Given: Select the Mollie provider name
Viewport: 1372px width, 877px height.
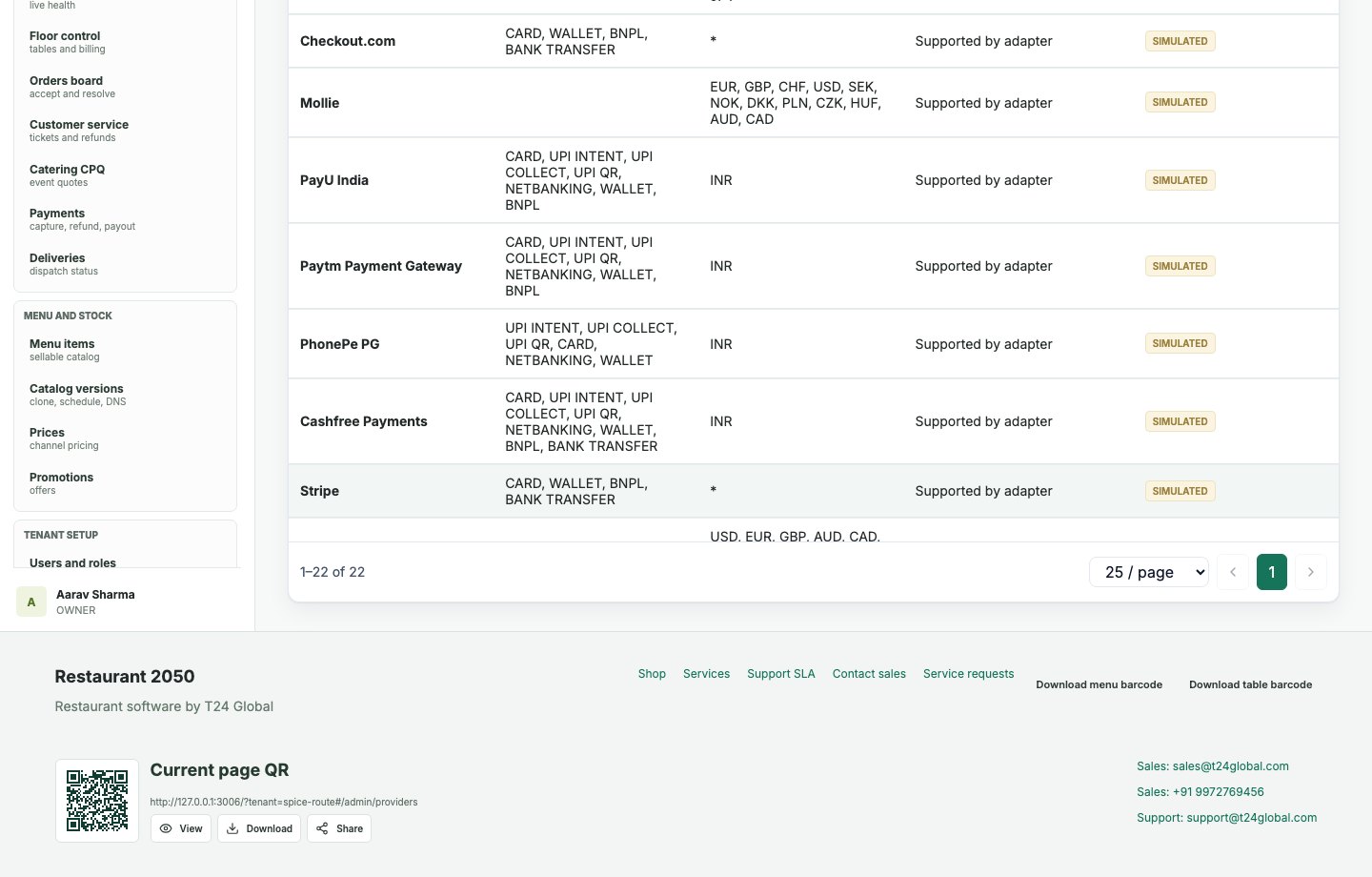Looking at the screenshot, I should 319,103.
